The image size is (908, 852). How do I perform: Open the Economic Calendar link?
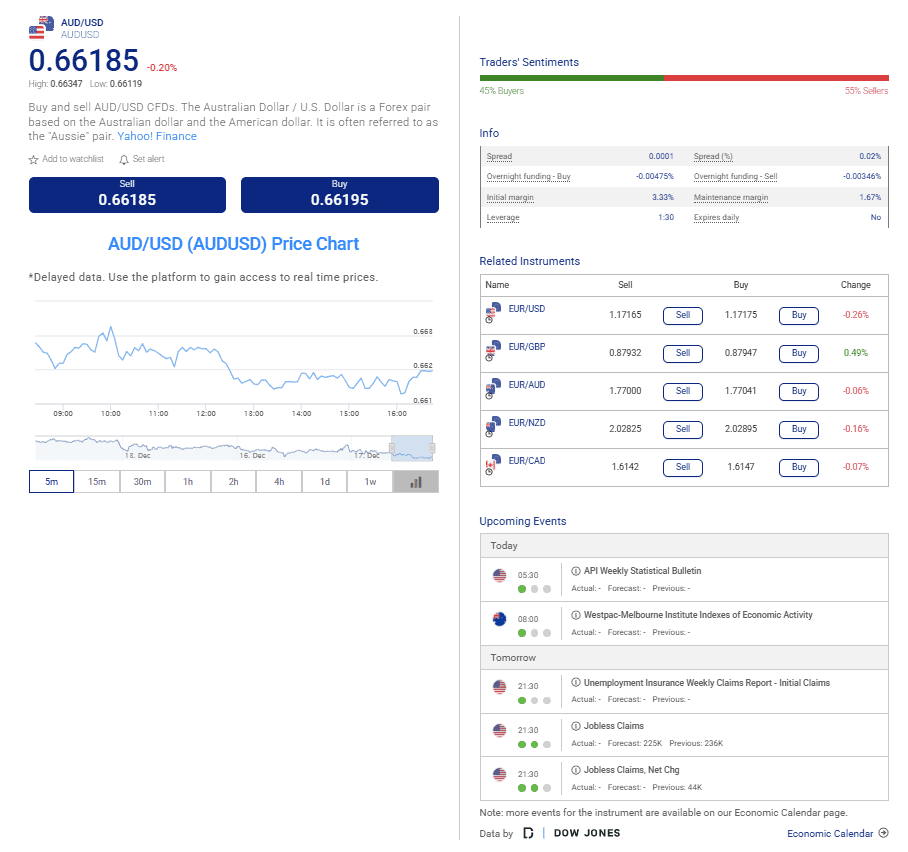[830, 833]
